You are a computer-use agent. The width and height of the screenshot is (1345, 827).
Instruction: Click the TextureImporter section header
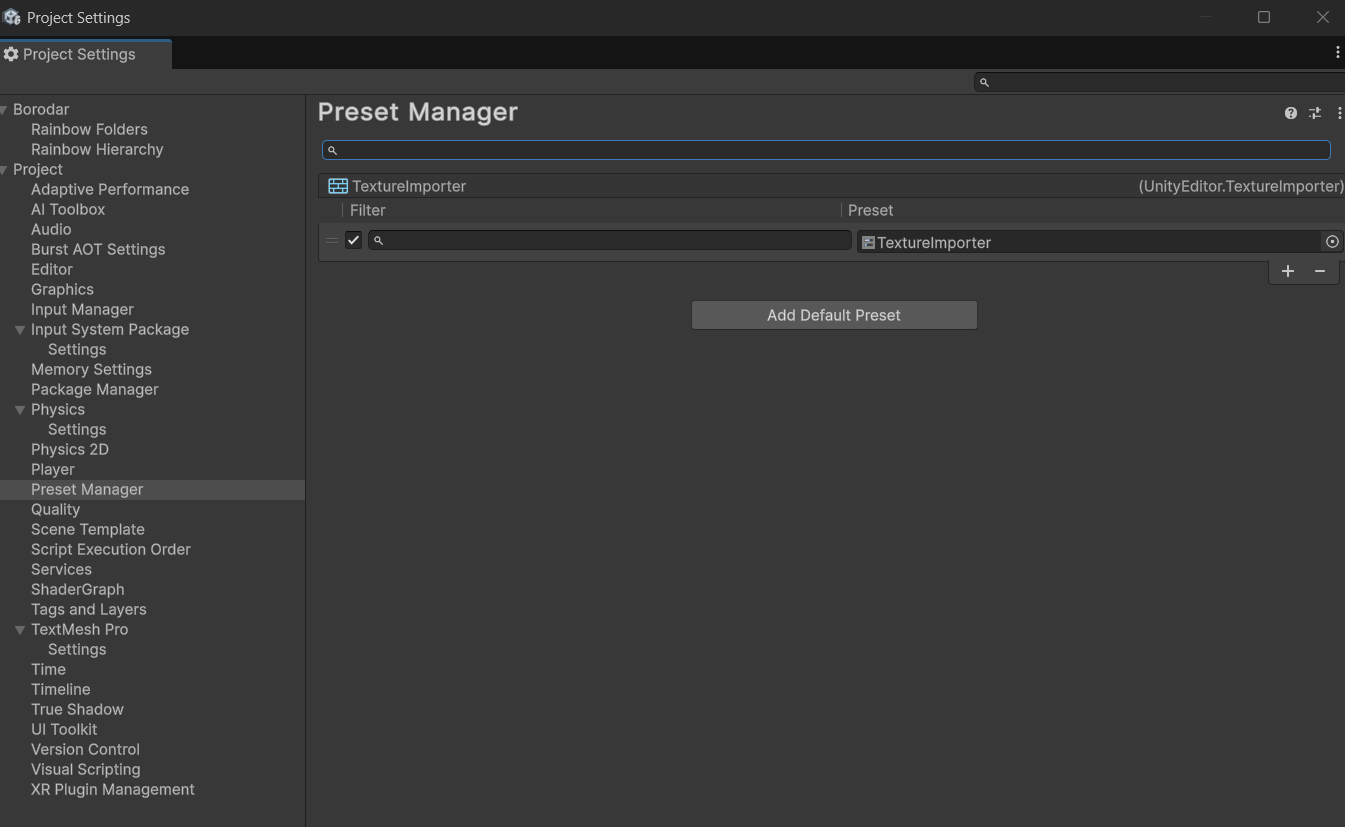[831, 186]
